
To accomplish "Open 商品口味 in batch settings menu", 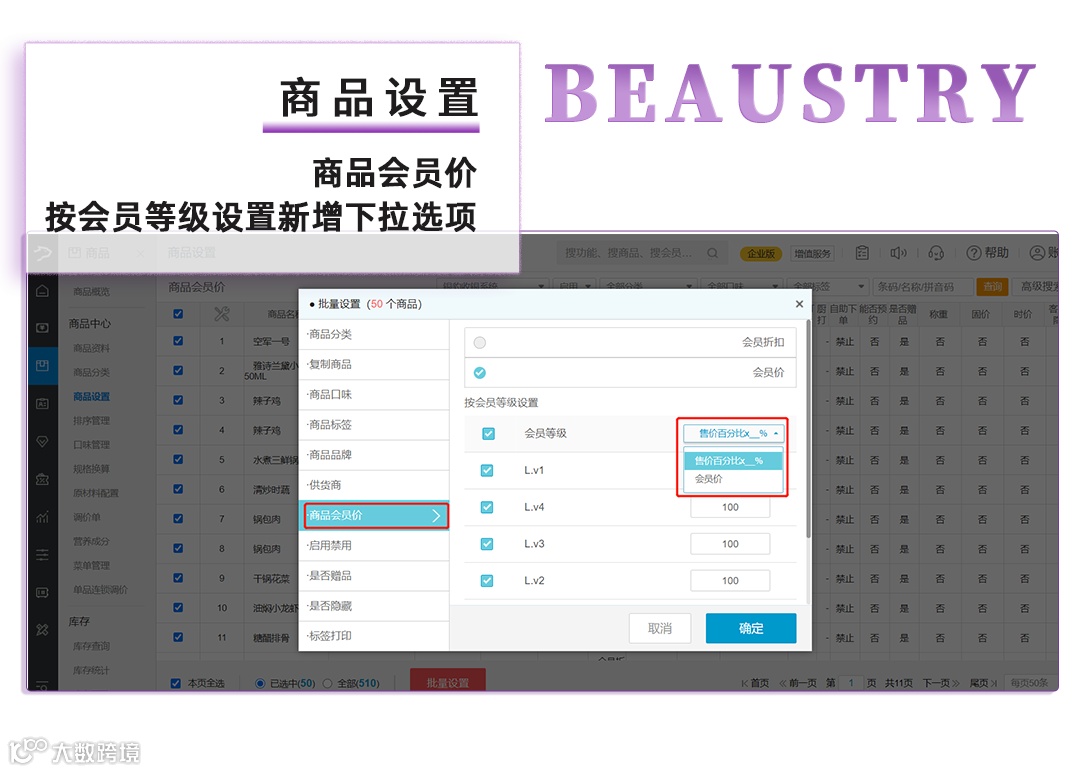I will [374, 395].
